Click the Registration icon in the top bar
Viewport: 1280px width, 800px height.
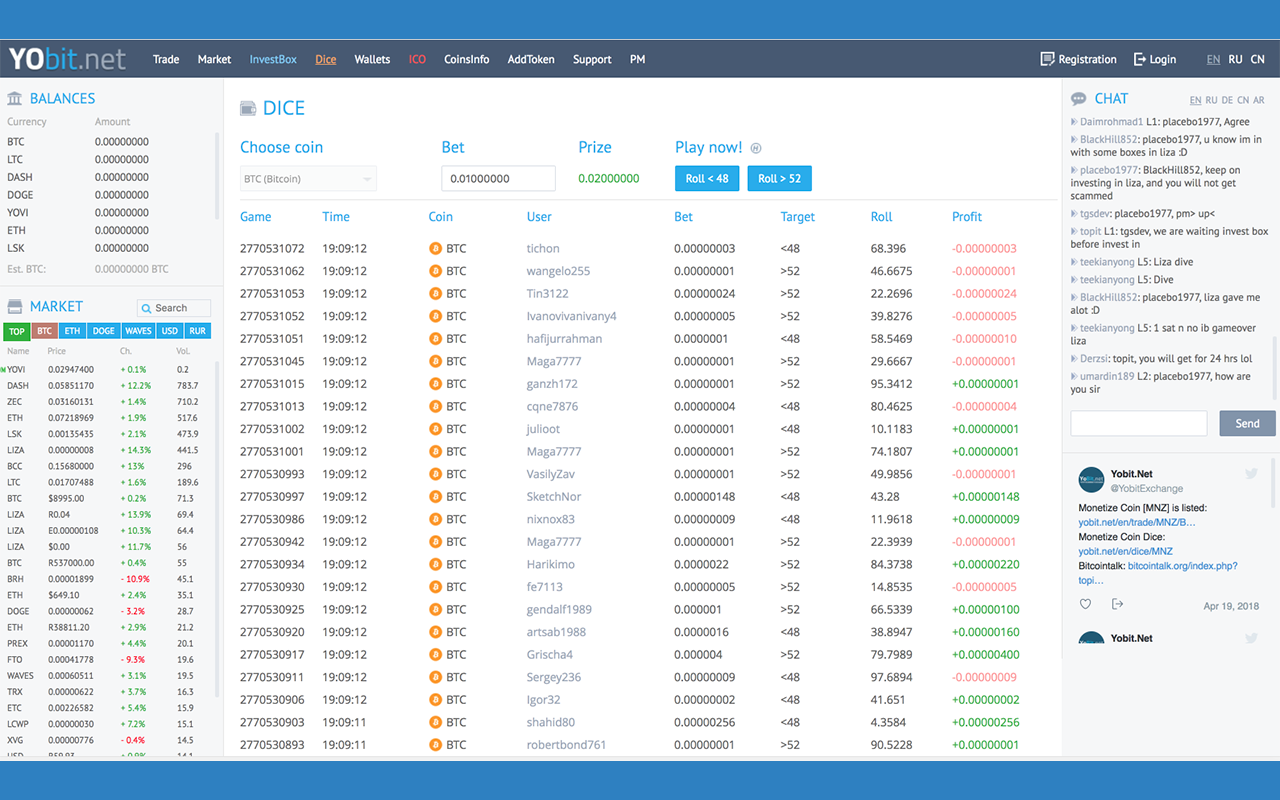[x=1045, y=59]
